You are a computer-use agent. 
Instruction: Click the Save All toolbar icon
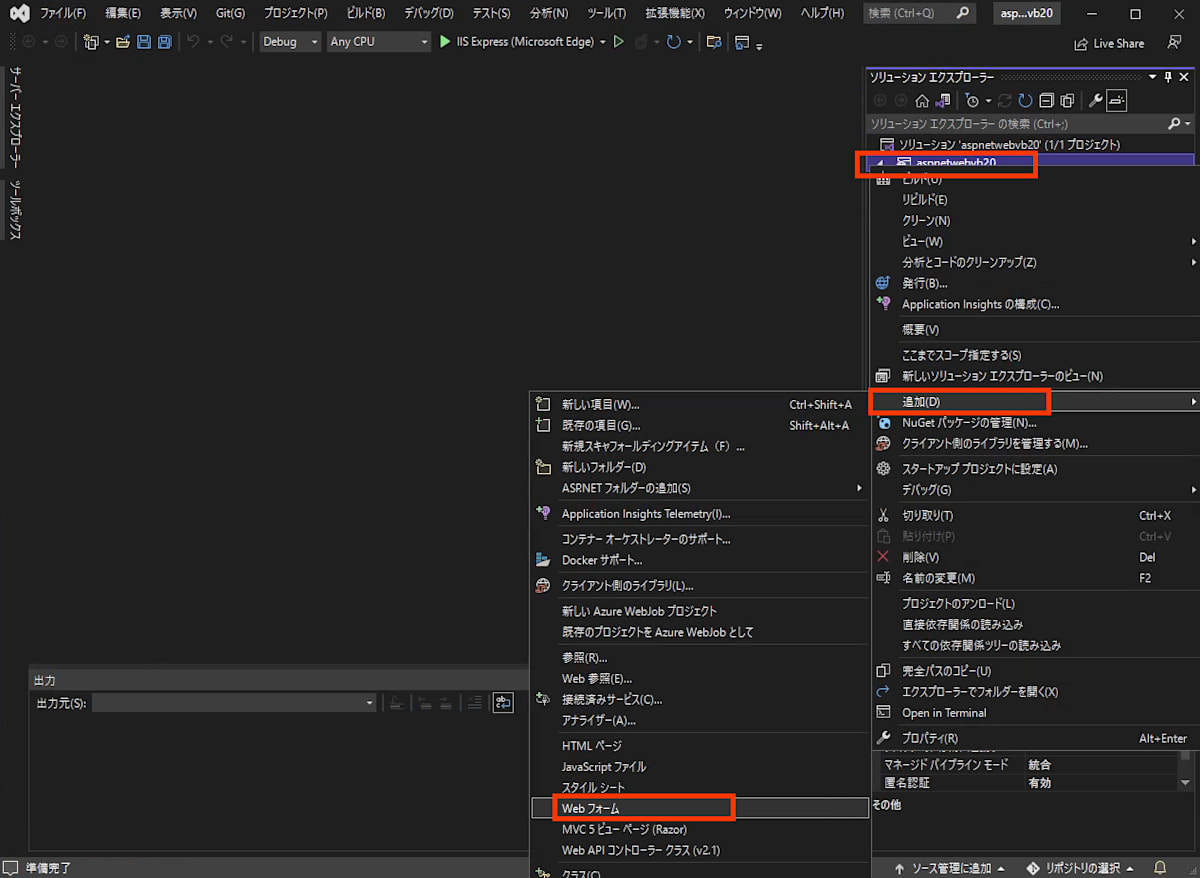(x=163, y=42)
